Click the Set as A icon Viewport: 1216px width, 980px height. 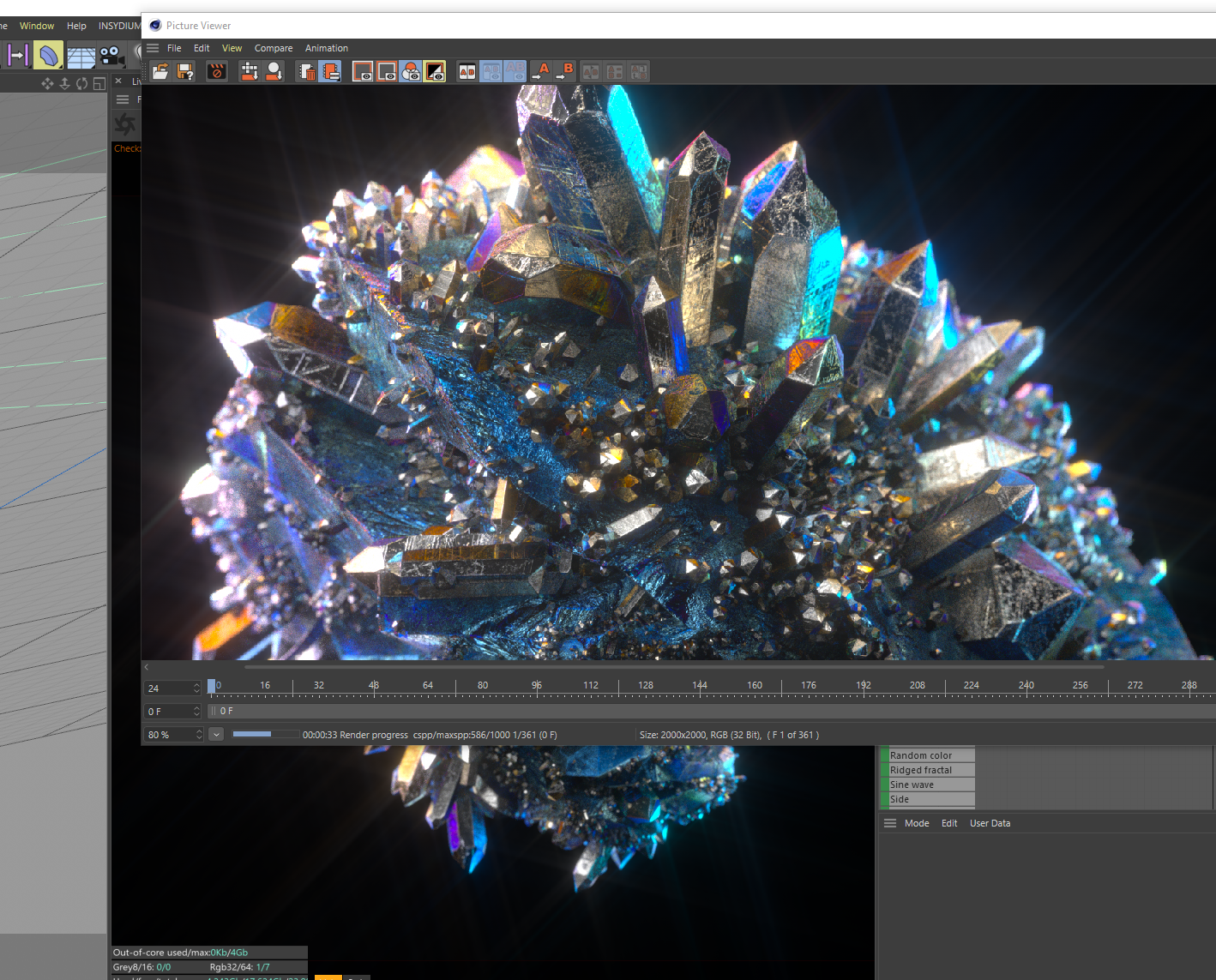pyautogui.click(x=540, y=72)
